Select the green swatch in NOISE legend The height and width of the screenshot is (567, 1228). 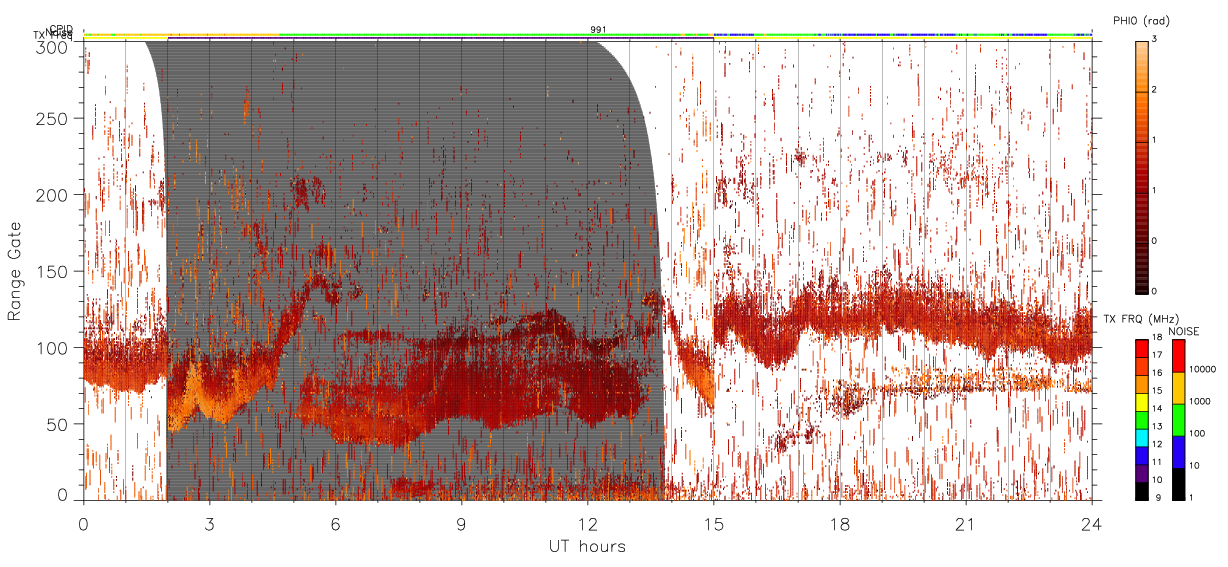(x=1178, y=420)
